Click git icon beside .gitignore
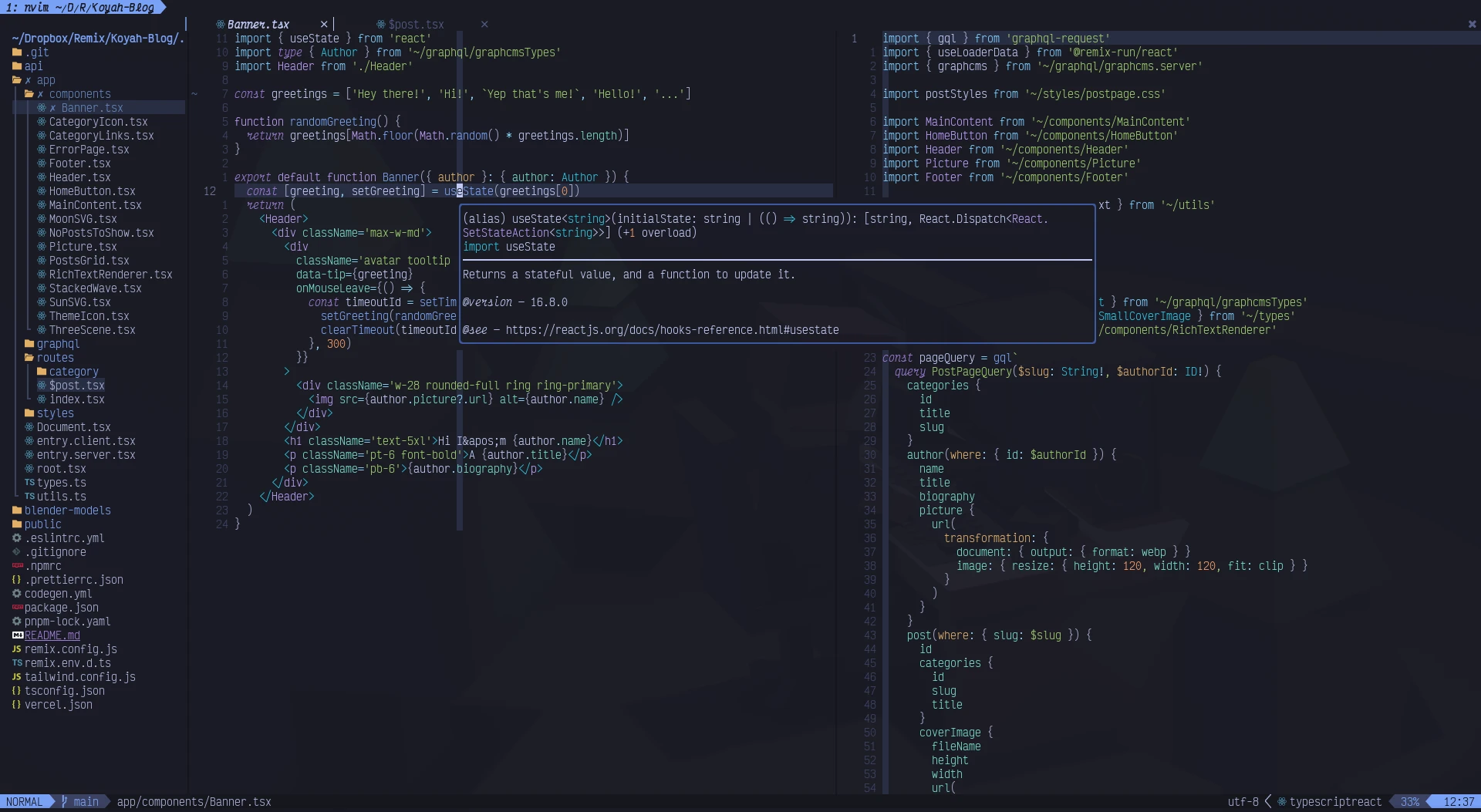 (x=17, y=552)
